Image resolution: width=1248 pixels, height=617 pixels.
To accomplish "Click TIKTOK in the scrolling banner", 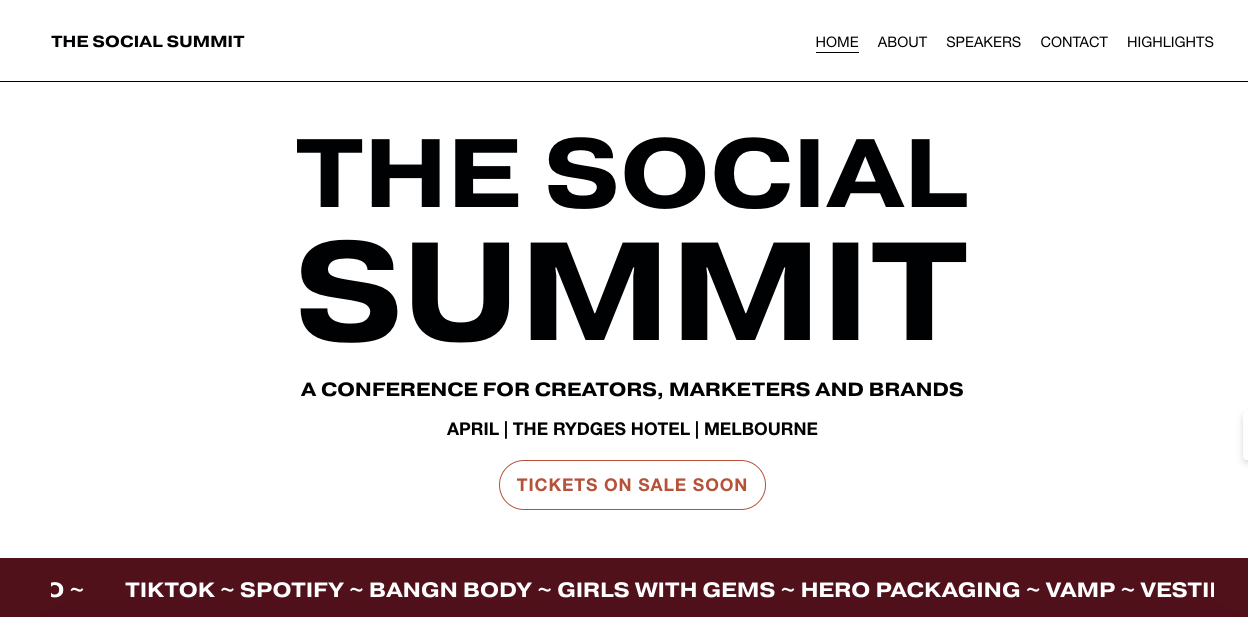I will coord(170,589).
